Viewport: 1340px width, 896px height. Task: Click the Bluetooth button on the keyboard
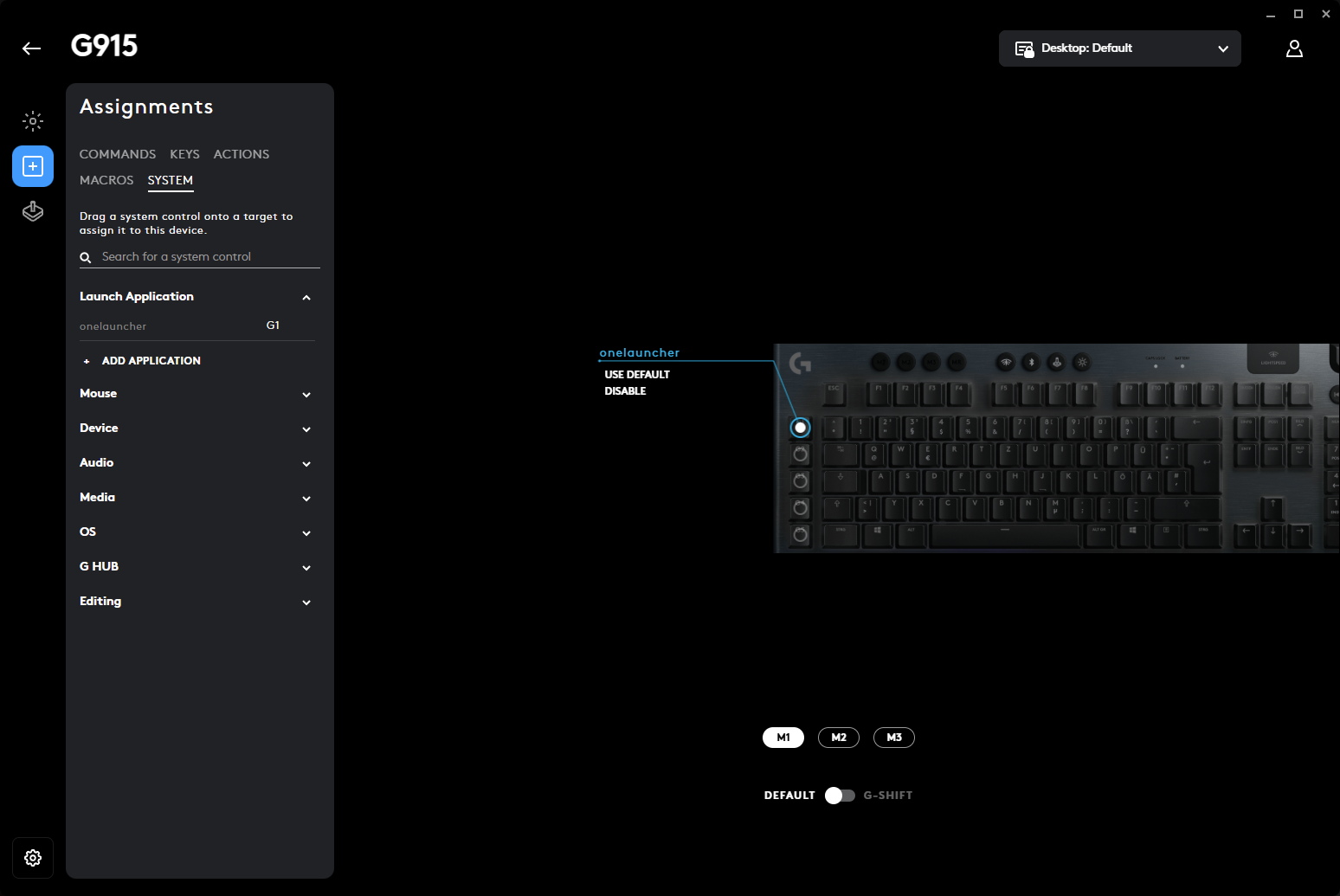coord(1031,362)
